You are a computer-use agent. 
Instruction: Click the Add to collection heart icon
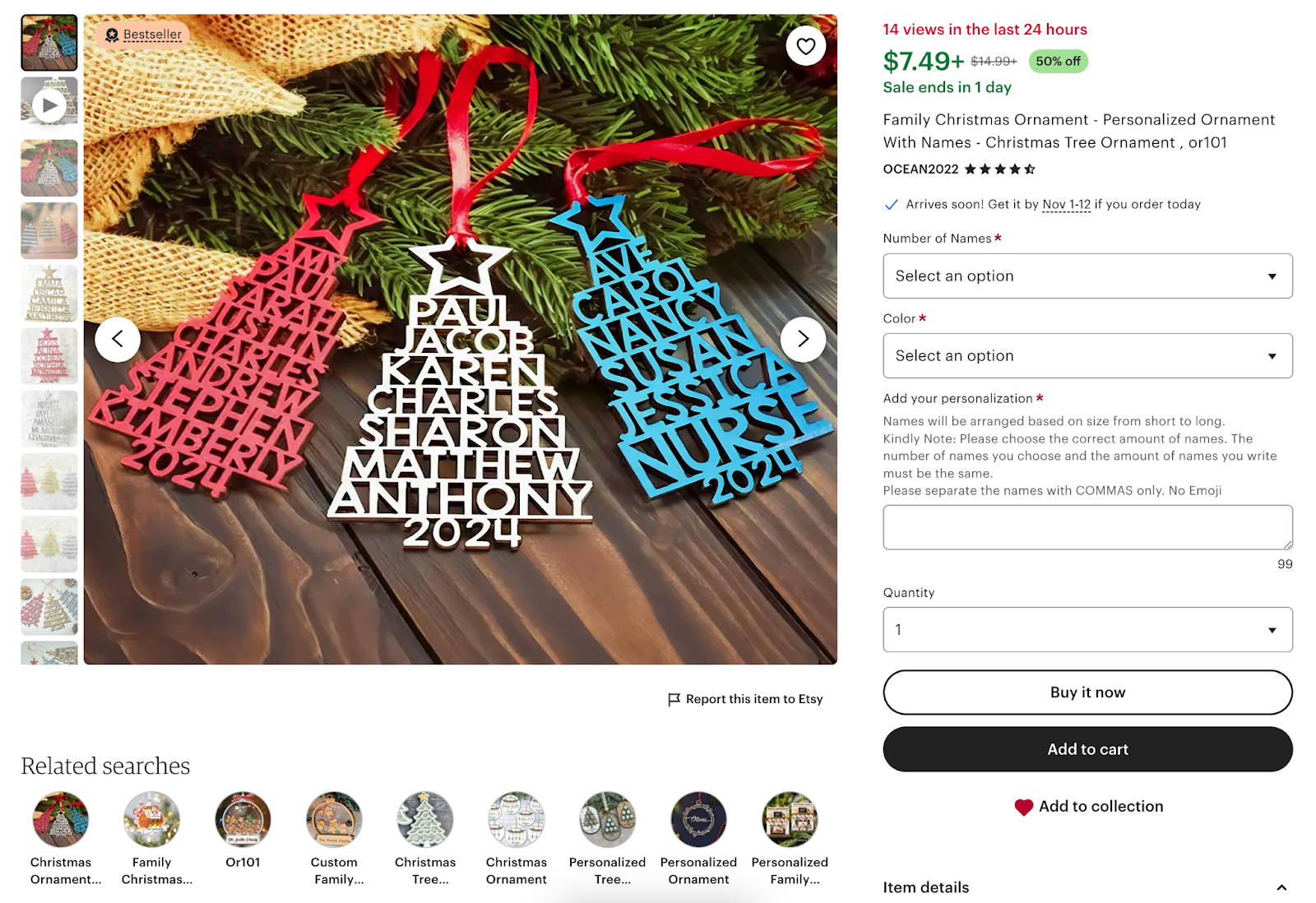1023,807
